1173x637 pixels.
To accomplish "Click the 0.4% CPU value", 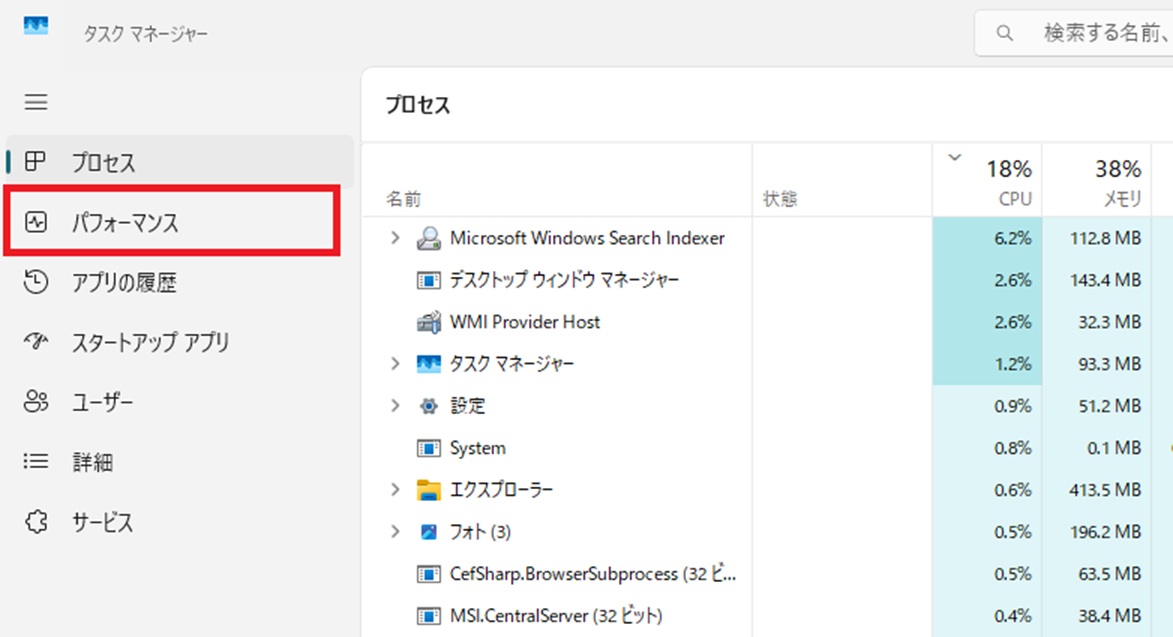I will [1013, 616].
